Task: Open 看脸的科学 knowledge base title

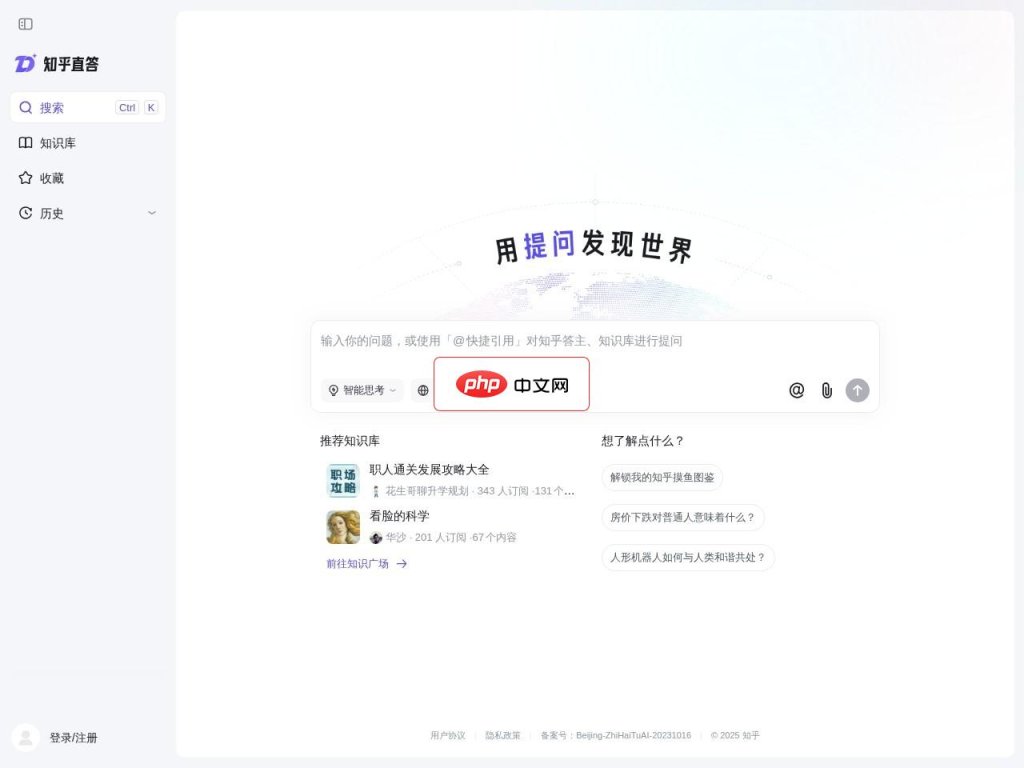Action: pyautogui.click(x=399, y=516)
